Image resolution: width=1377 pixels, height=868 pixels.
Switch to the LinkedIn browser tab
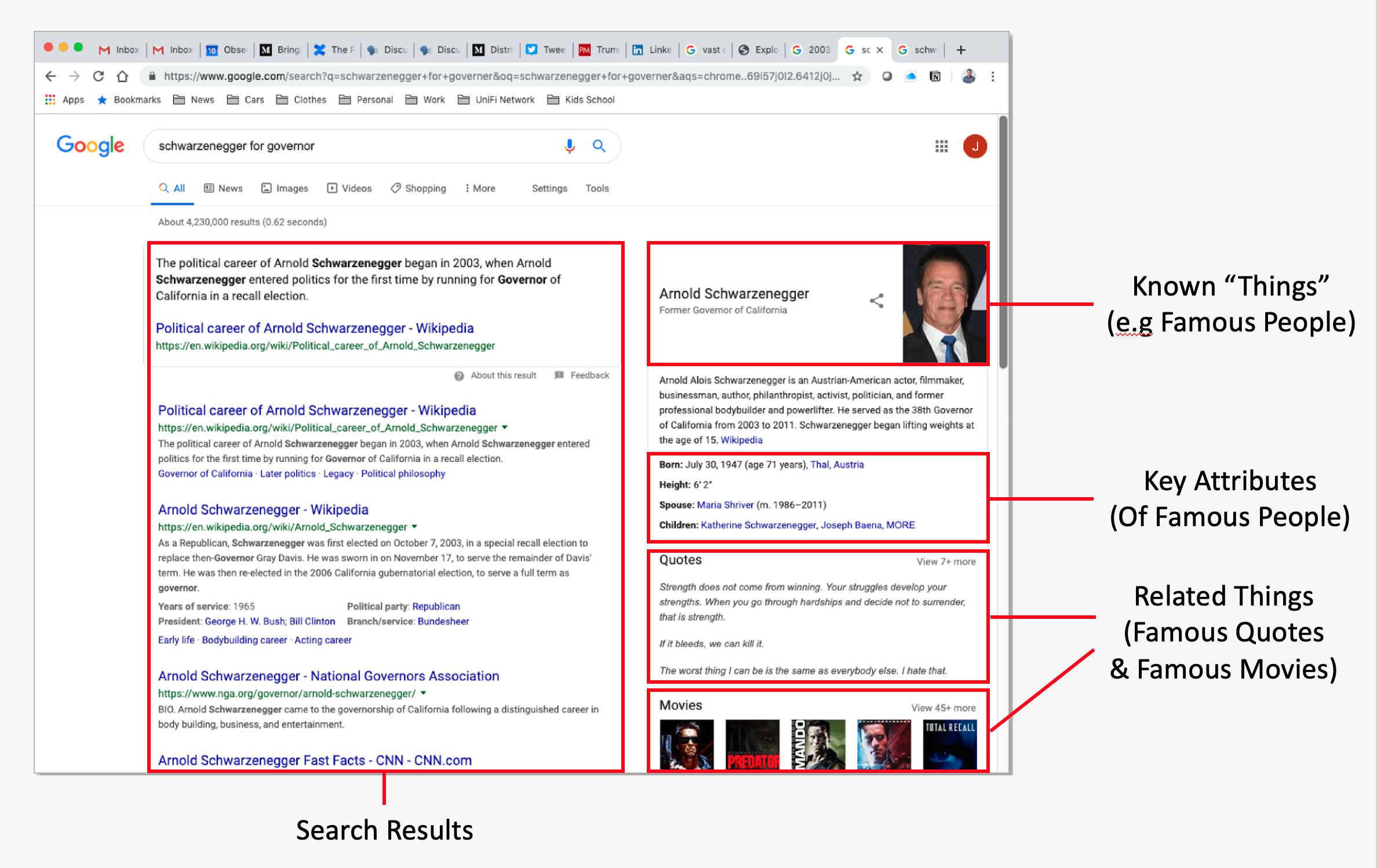pyautogui.click(x=651, y=50)
